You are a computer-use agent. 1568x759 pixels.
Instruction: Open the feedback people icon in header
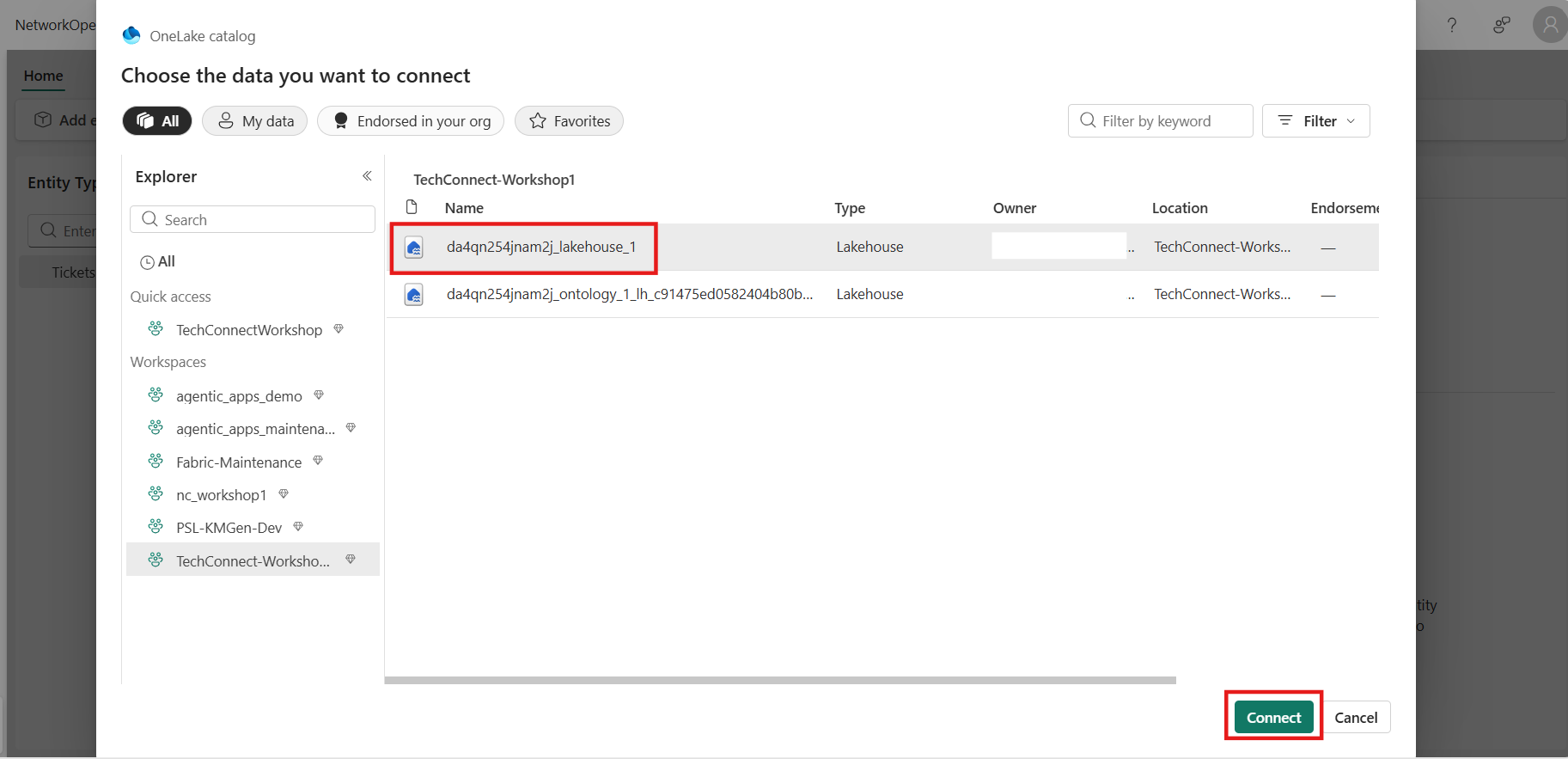(x=1501, y=25)
